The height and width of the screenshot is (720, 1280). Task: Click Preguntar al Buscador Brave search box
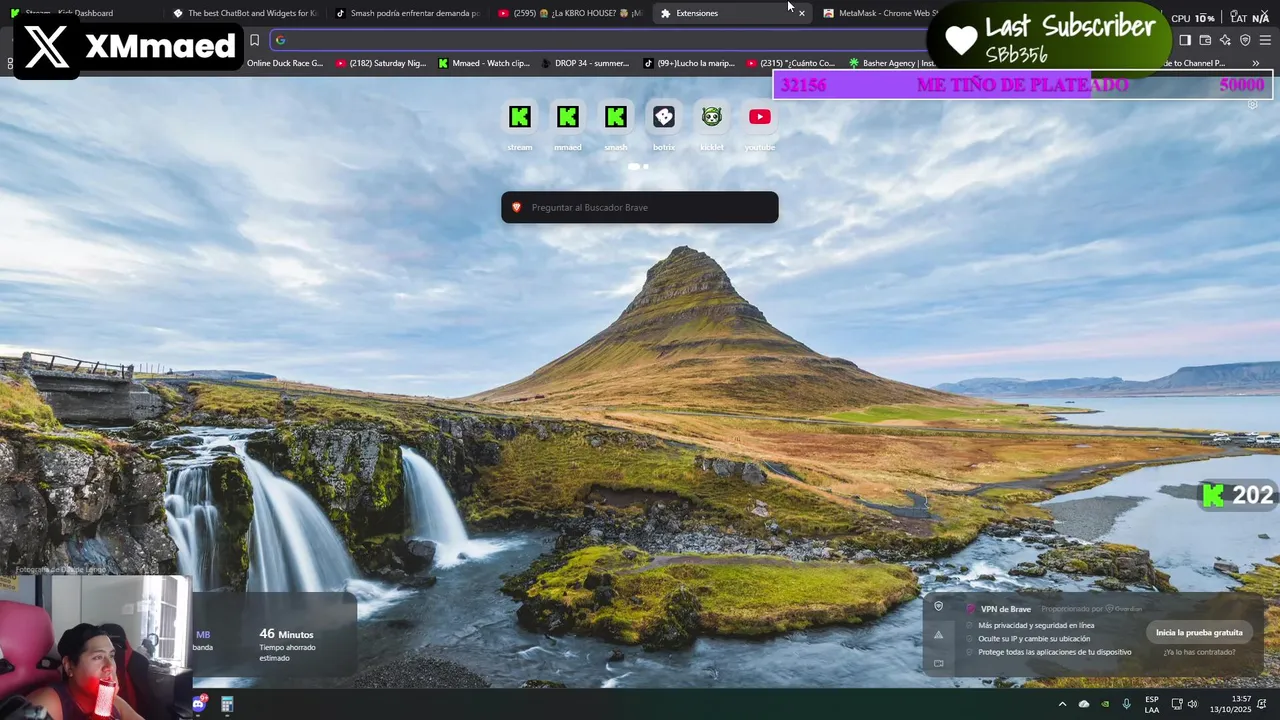640,207
